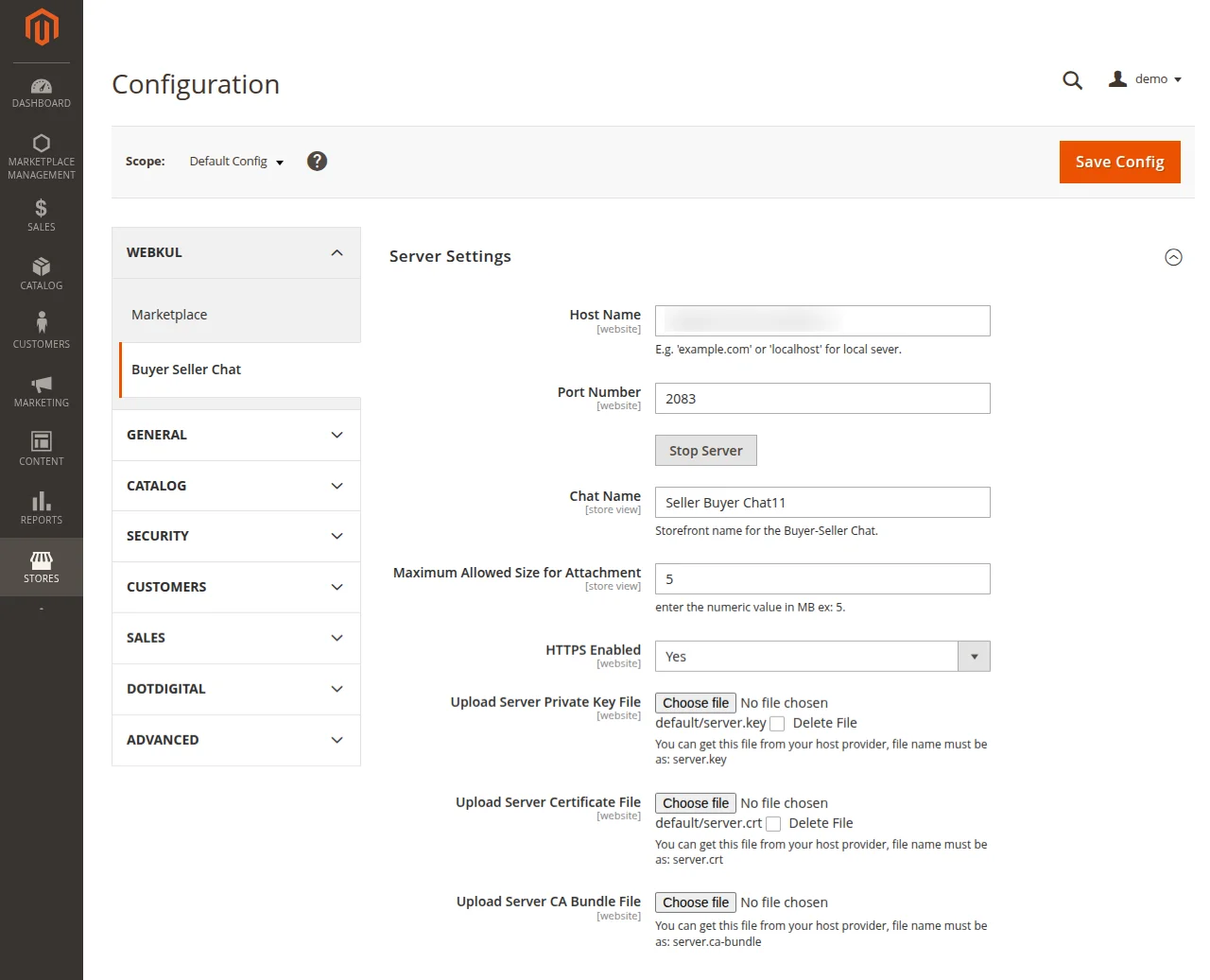Screen dimensions: 1210x980
Task: Open the Reports sidebar icon
Action: (x=41, y=508)
